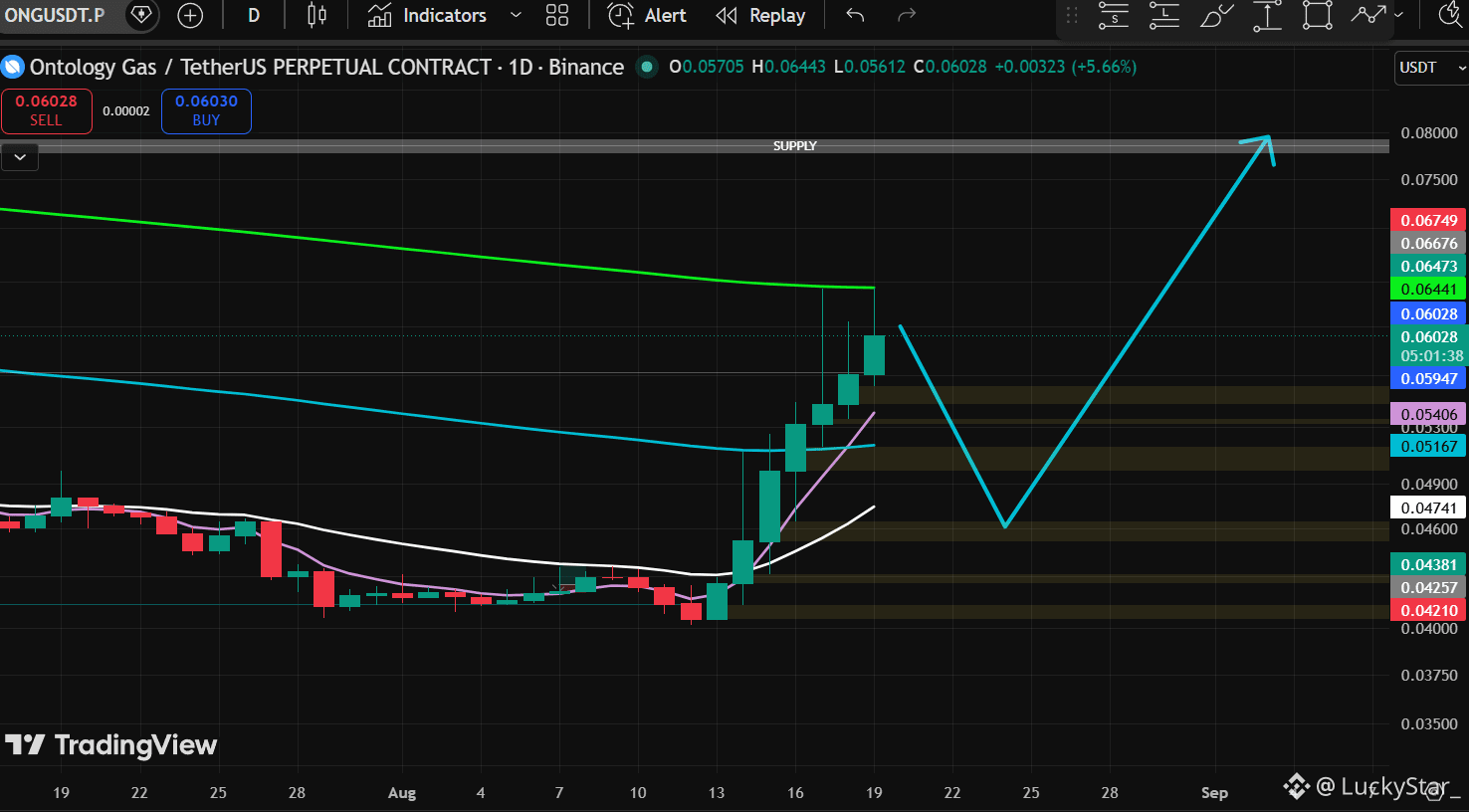Select the rectangle drawing tool
1469x812 pixels.
1318,15
